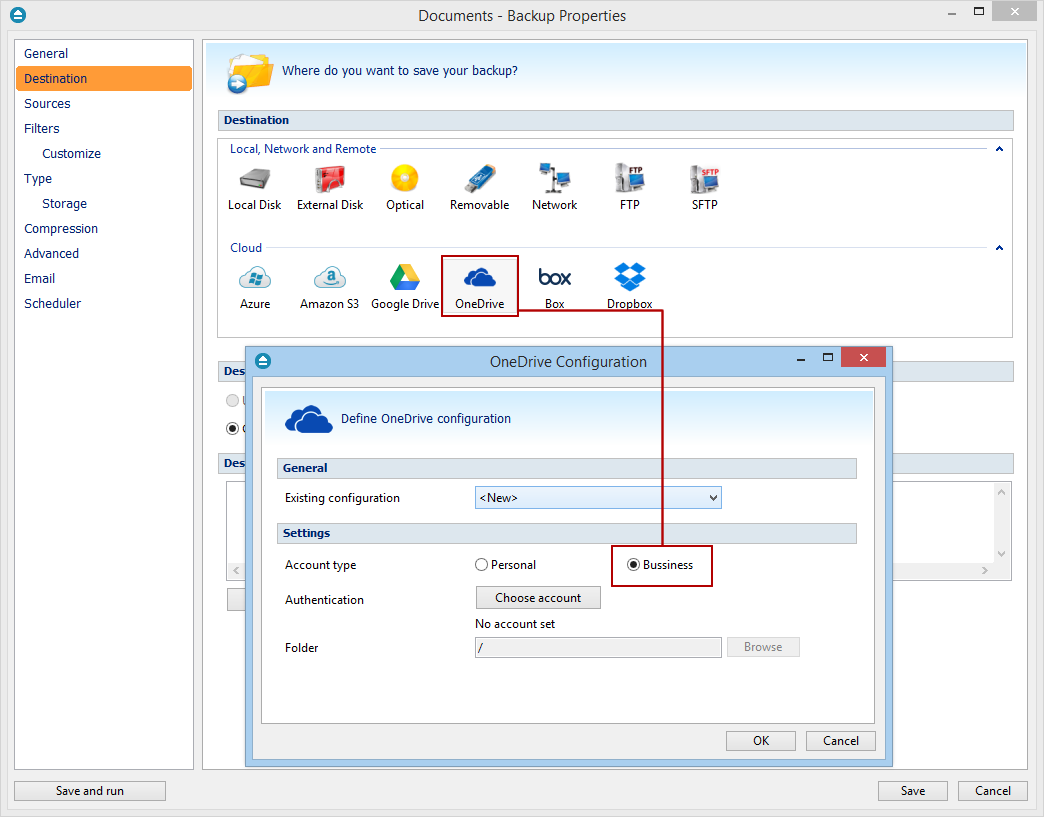Minimize the OneDrive Configuration dialog
The image size is (1044, 817).
click(x=801, y=358)
